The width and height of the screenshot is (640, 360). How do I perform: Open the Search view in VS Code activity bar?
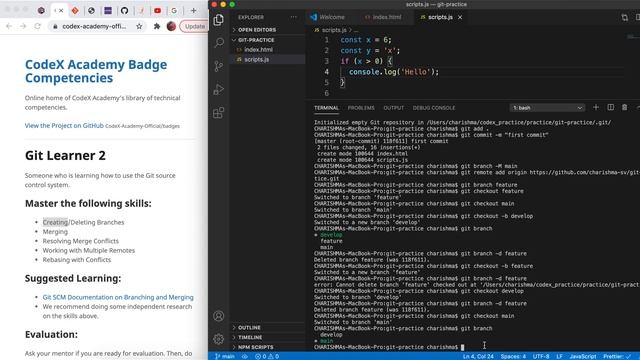click(219, 42)
